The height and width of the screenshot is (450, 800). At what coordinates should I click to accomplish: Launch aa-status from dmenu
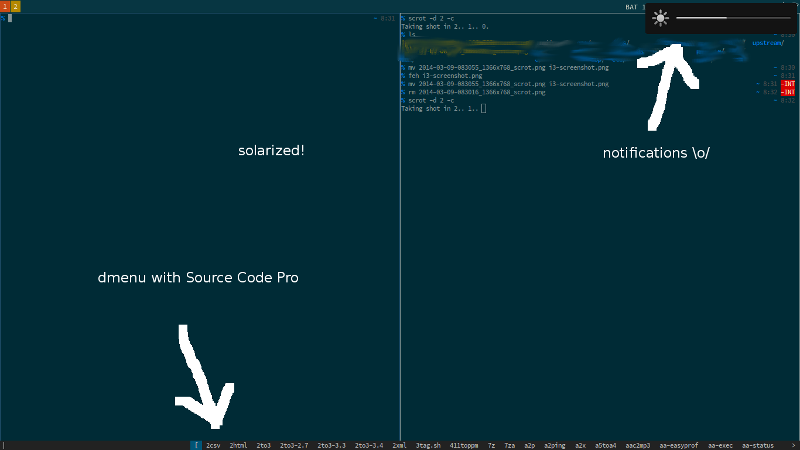758,446
